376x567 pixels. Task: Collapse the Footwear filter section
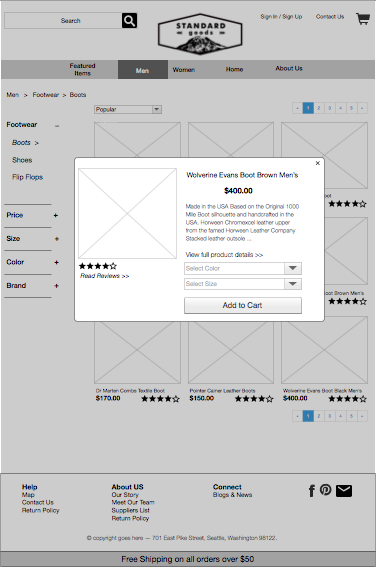[x=57, y=126]
